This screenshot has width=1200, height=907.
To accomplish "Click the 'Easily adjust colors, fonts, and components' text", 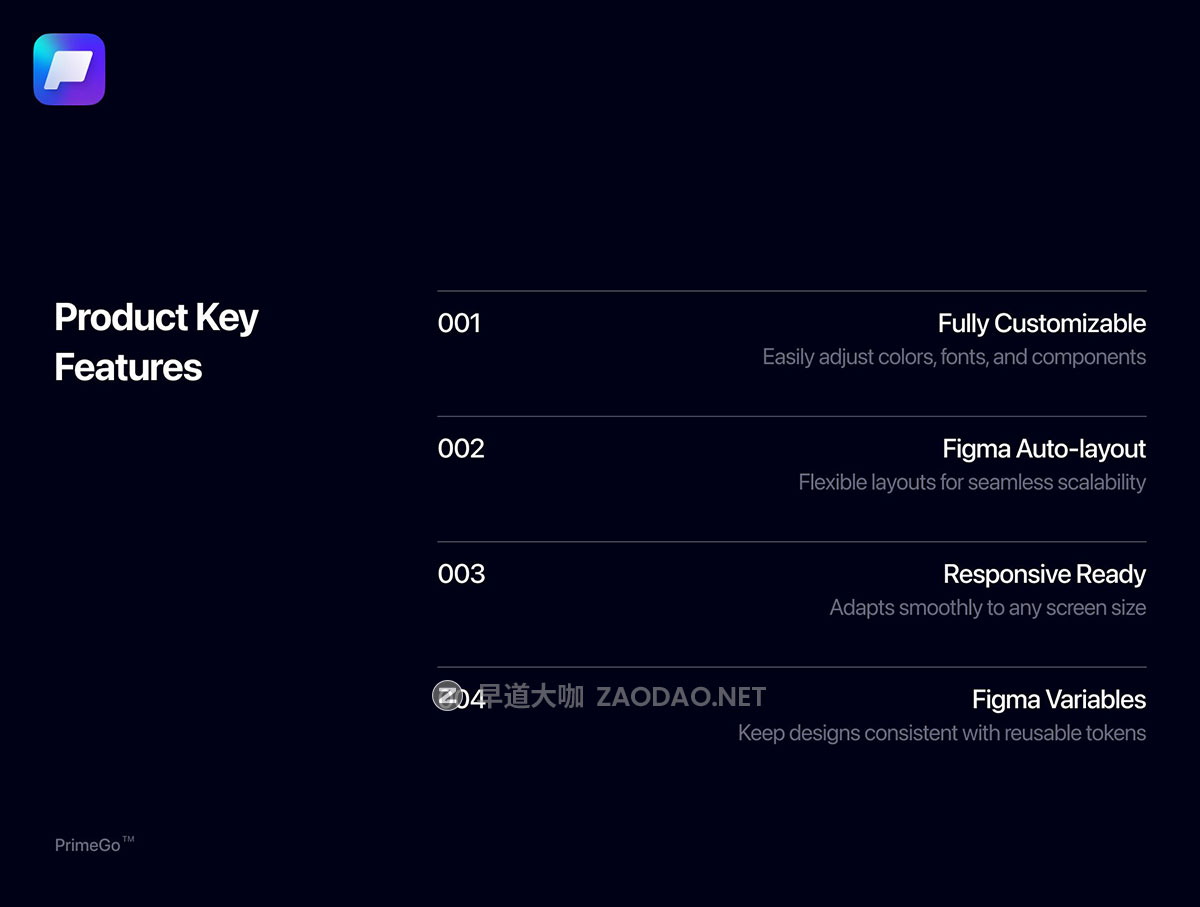I will click(954, 357).
